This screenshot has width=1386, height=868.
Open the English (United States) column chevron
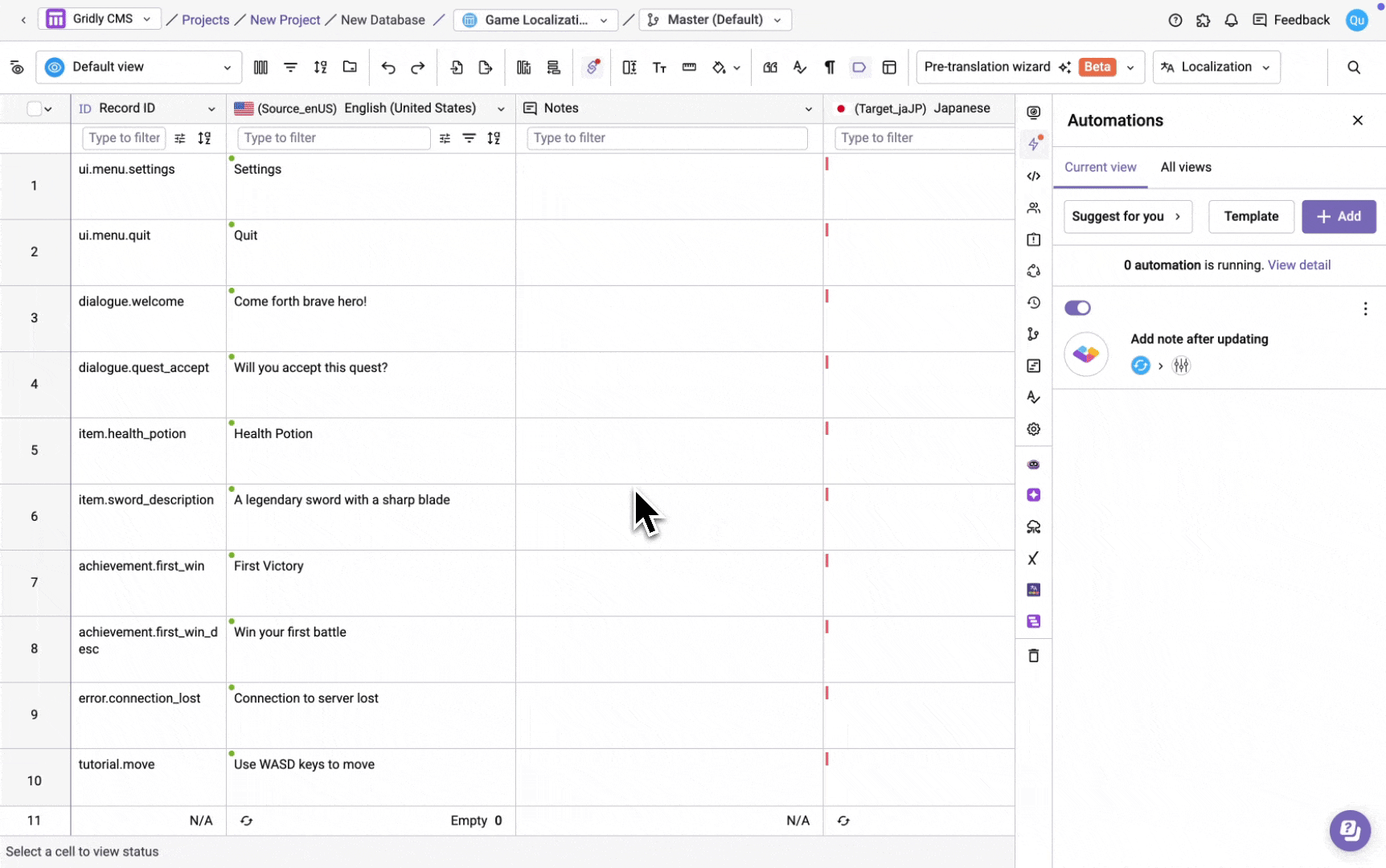click(x=501, y=108)
